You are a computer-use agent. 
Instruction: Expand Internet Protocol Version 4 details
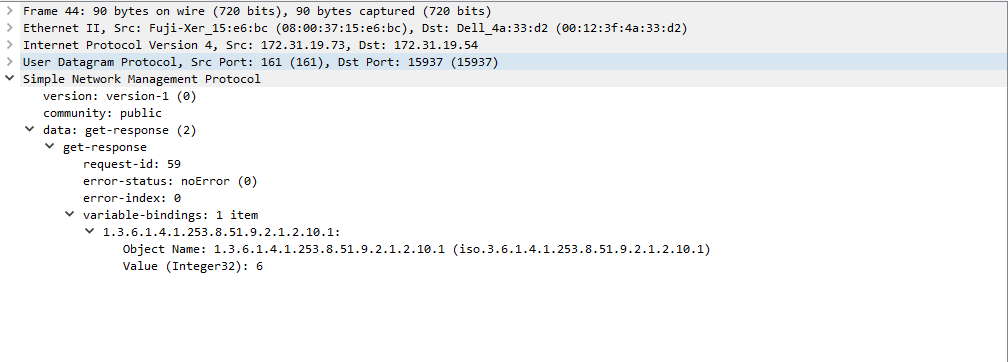point(9,45)
